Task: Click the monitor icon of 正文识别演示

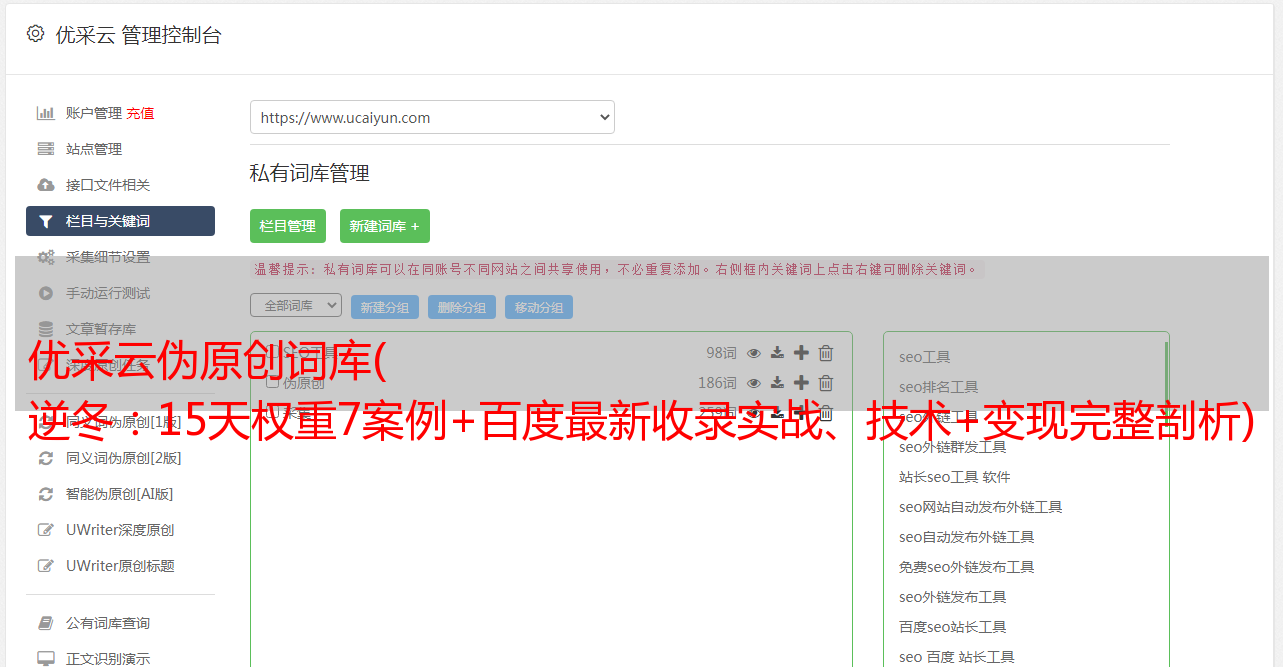Action: [x=46, y=659]
